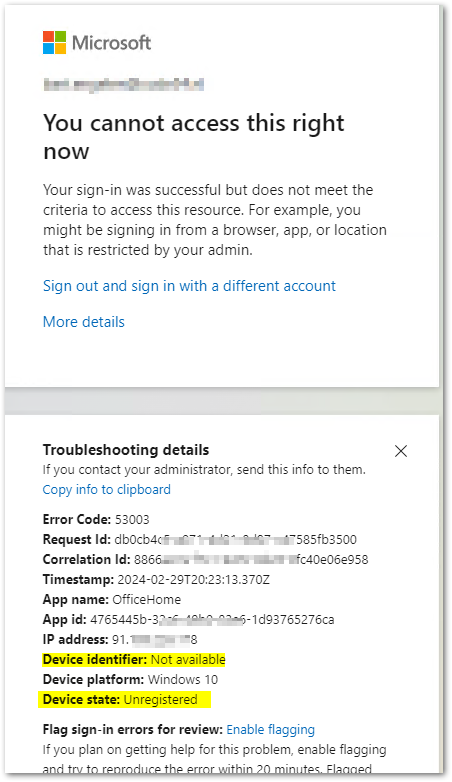Click the highlighted Device identifier line
The height and width of the screenshot is (782, 452).
(134, 659)
